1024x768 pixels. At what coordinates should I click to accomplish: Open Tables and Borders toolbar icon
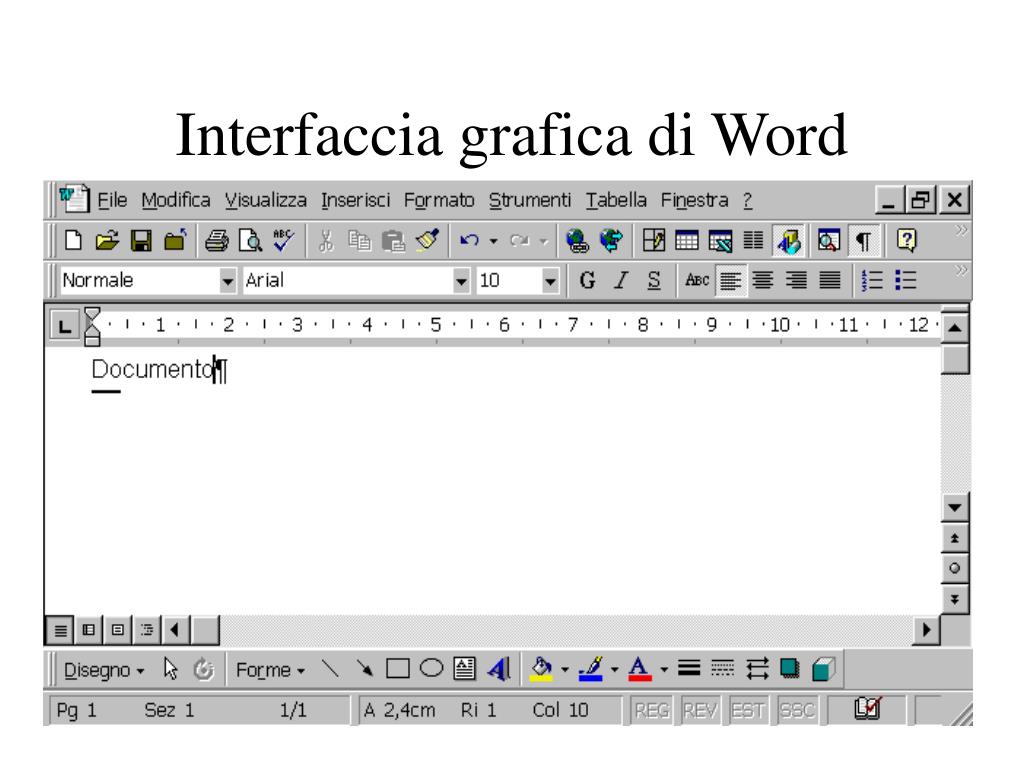click(653, 241)
